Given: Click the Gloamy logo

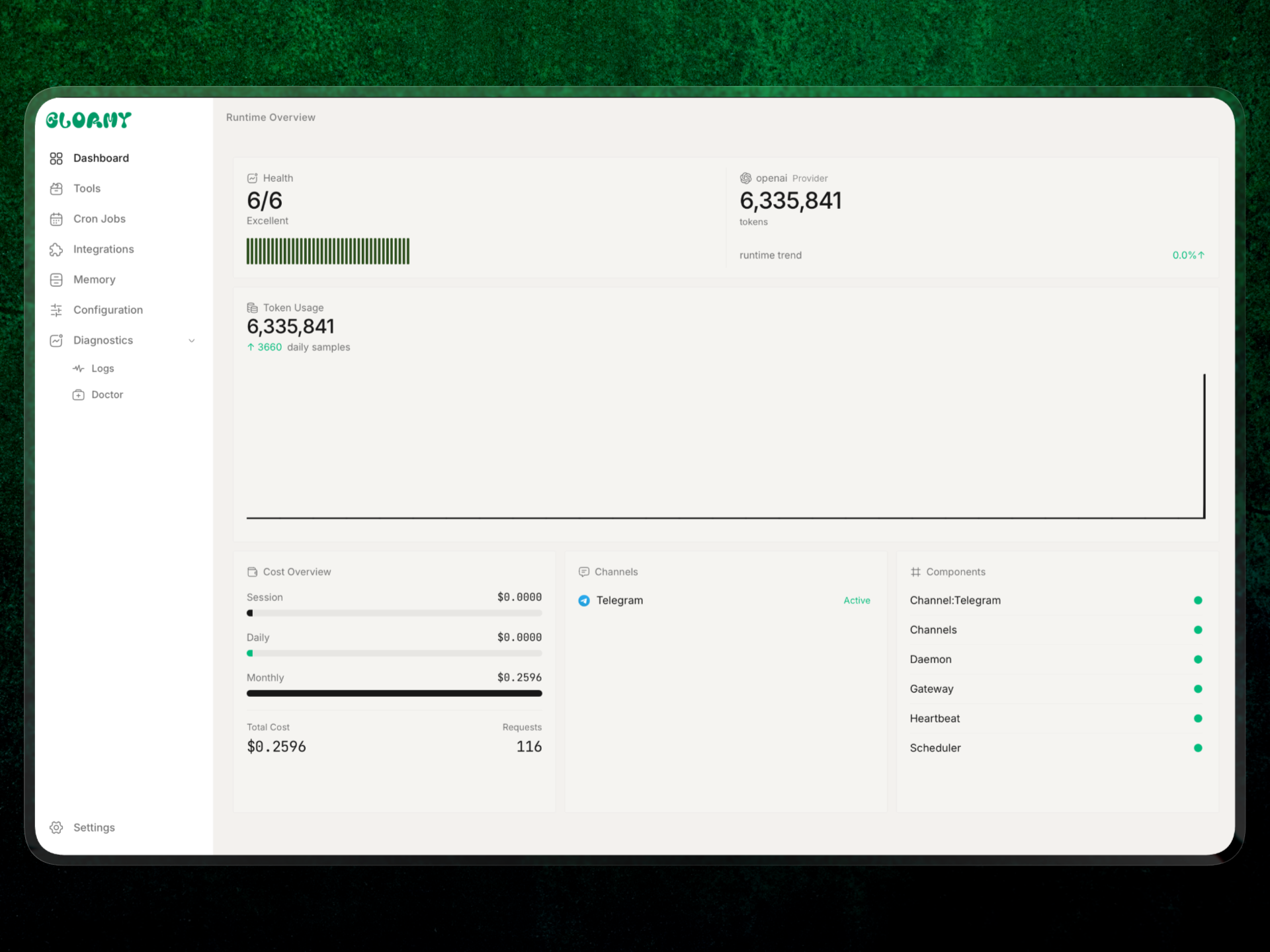Looking at the screenshot, I should pos(89,120).
